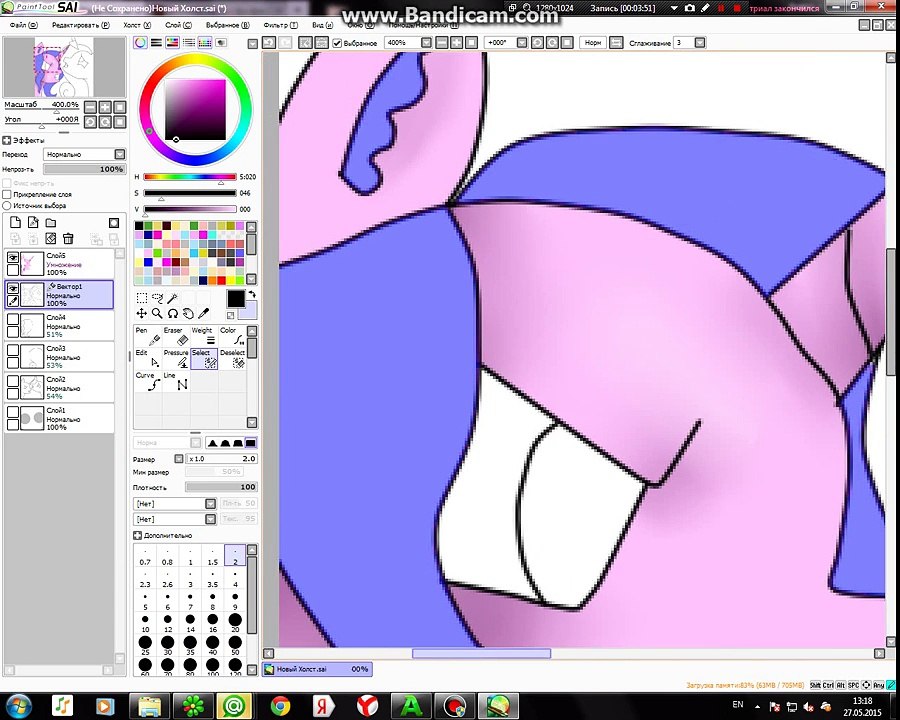
Task: Open the Выбранное menu
Action: pos(228,25)
